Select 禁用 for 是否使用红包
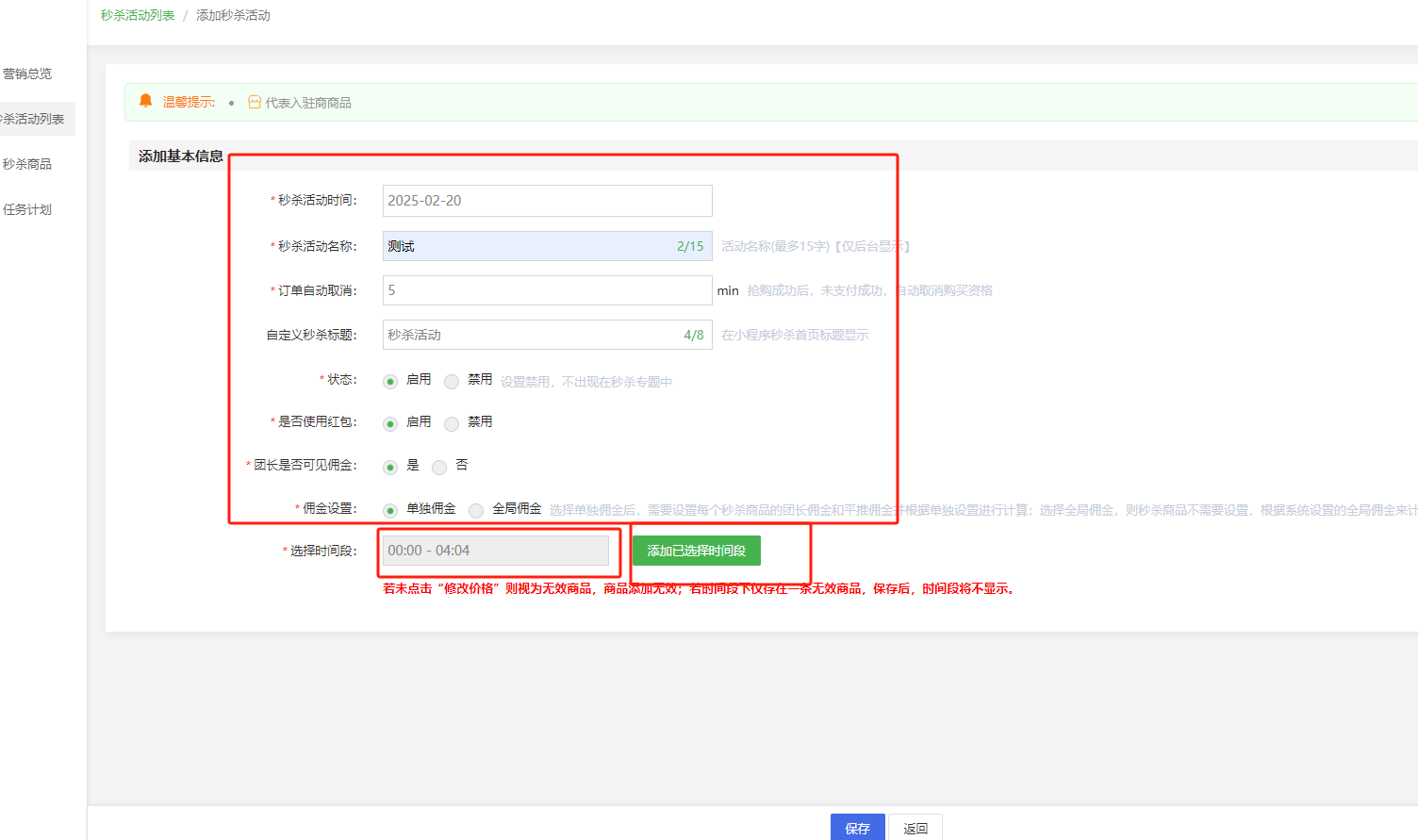1418x840 pixels. 452,424
